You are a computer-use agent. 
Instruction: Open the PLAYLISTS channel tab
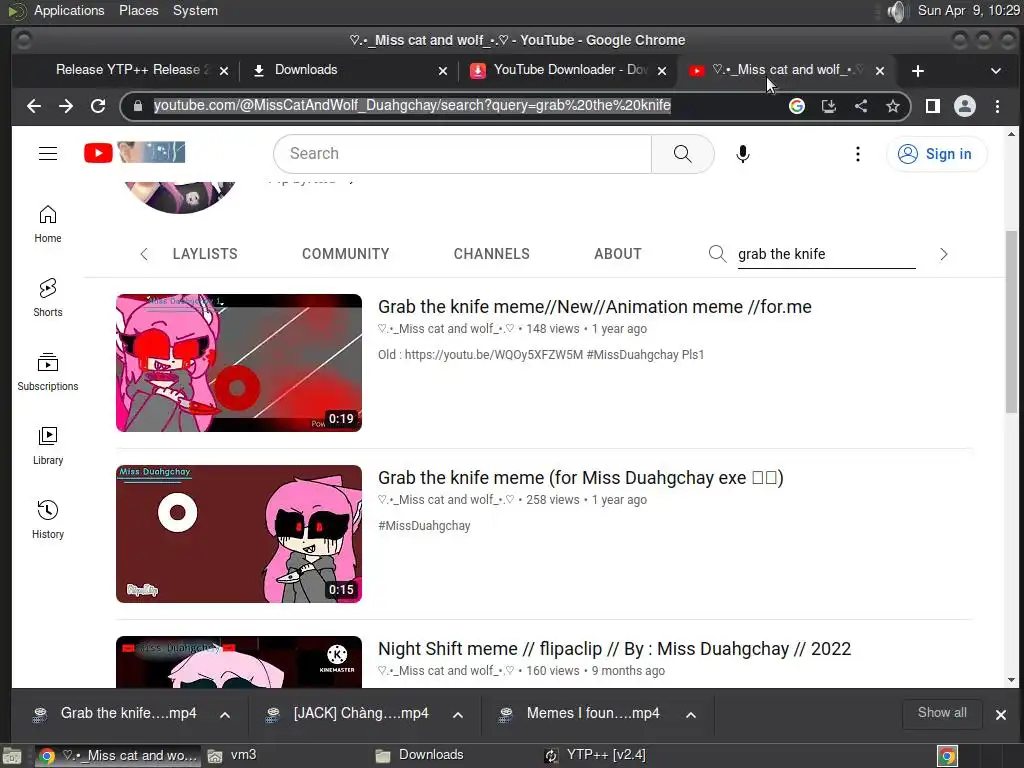point(205,254)
